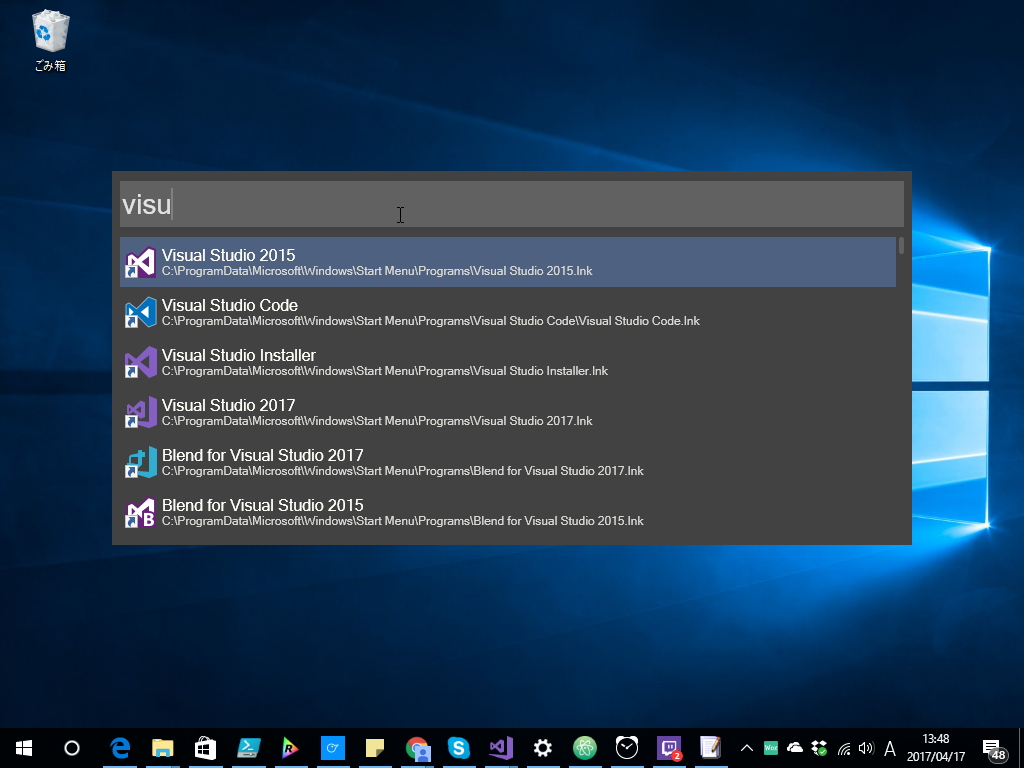Open Visual Studio from the taskbar
Image resolution: width=1024 pixels, height=768 pixels.
[500, 747]
